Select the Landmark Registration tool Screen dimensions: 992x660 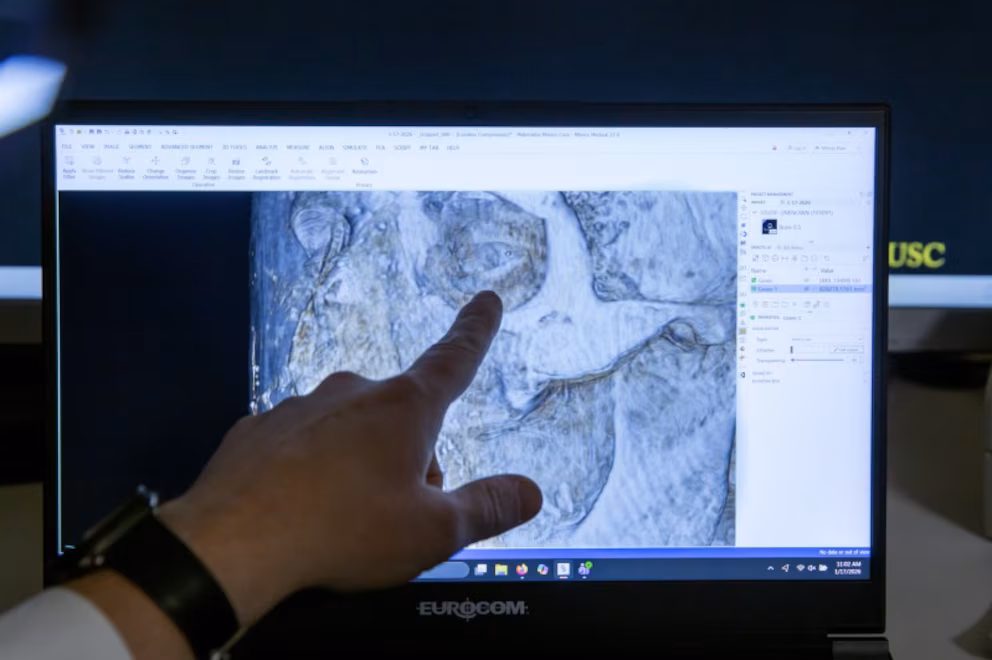pos(266,168)
